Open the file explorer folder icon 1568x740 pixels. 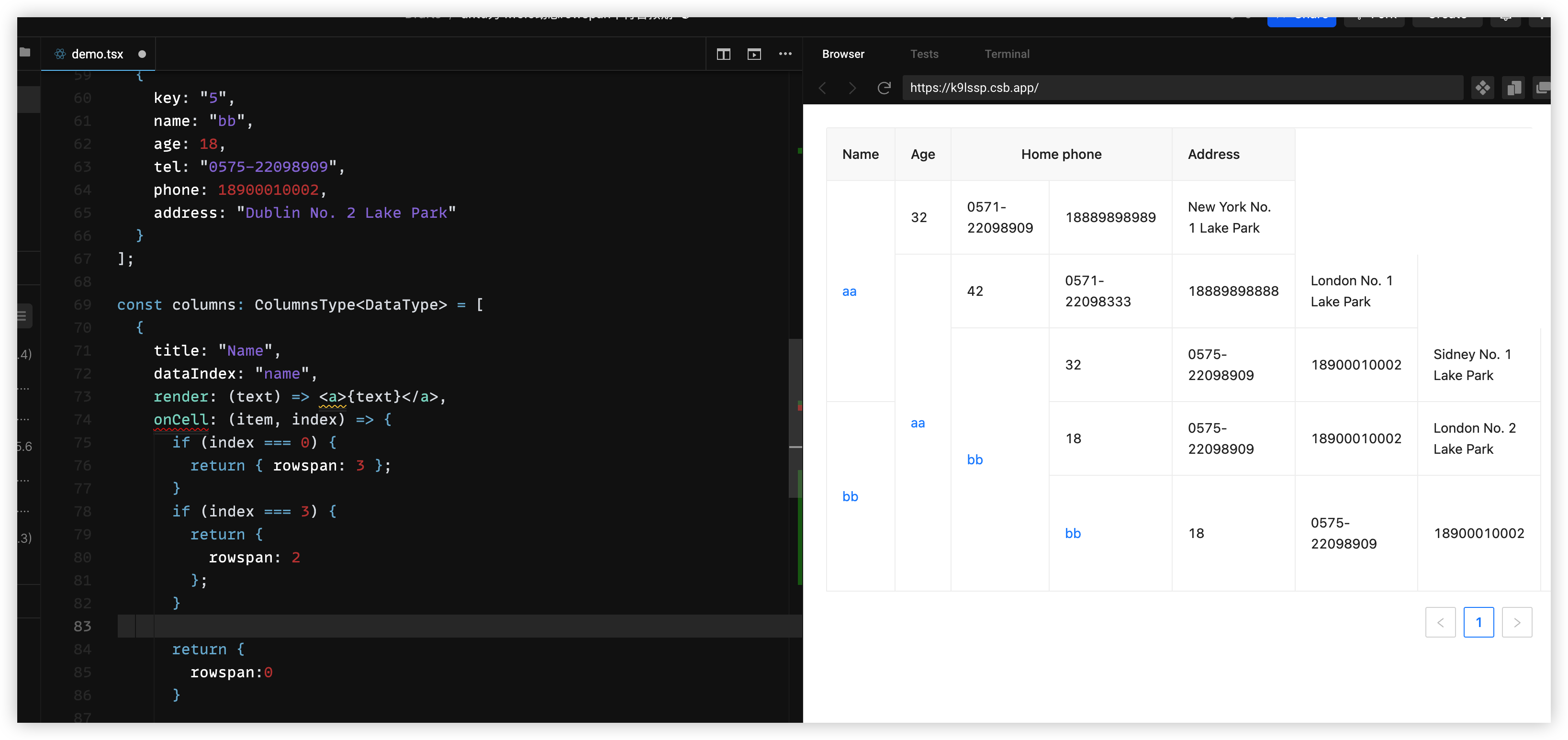(x=25, y=52)
